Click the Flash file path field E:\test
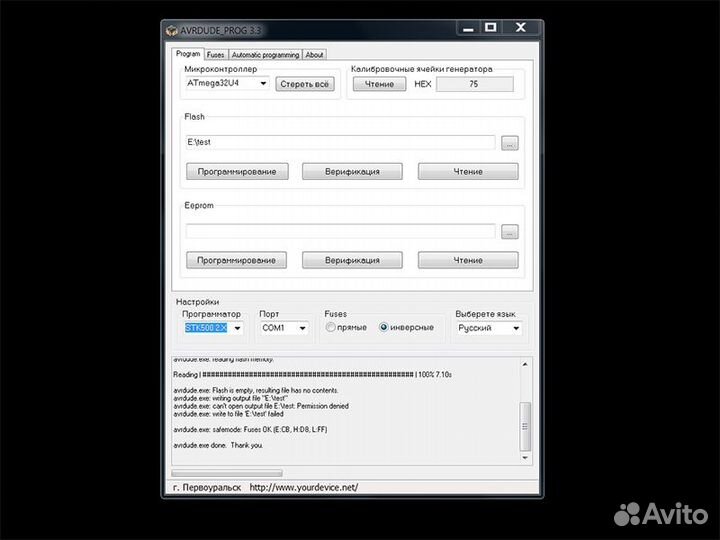The width and height of the screenshot is (720, 540). (x=340, y=142)
